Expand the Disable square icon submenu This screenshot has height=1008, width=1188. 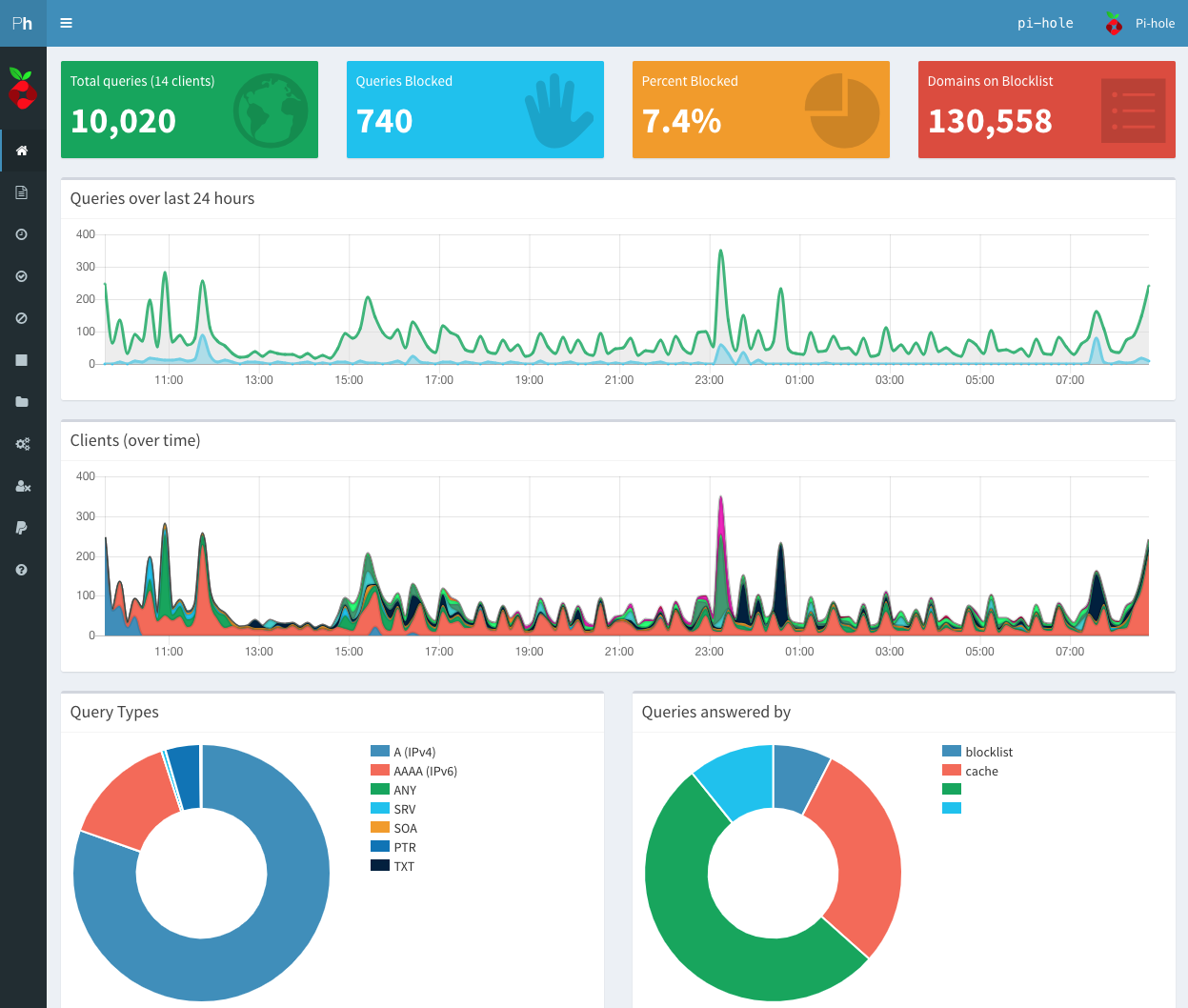point(22,360)
